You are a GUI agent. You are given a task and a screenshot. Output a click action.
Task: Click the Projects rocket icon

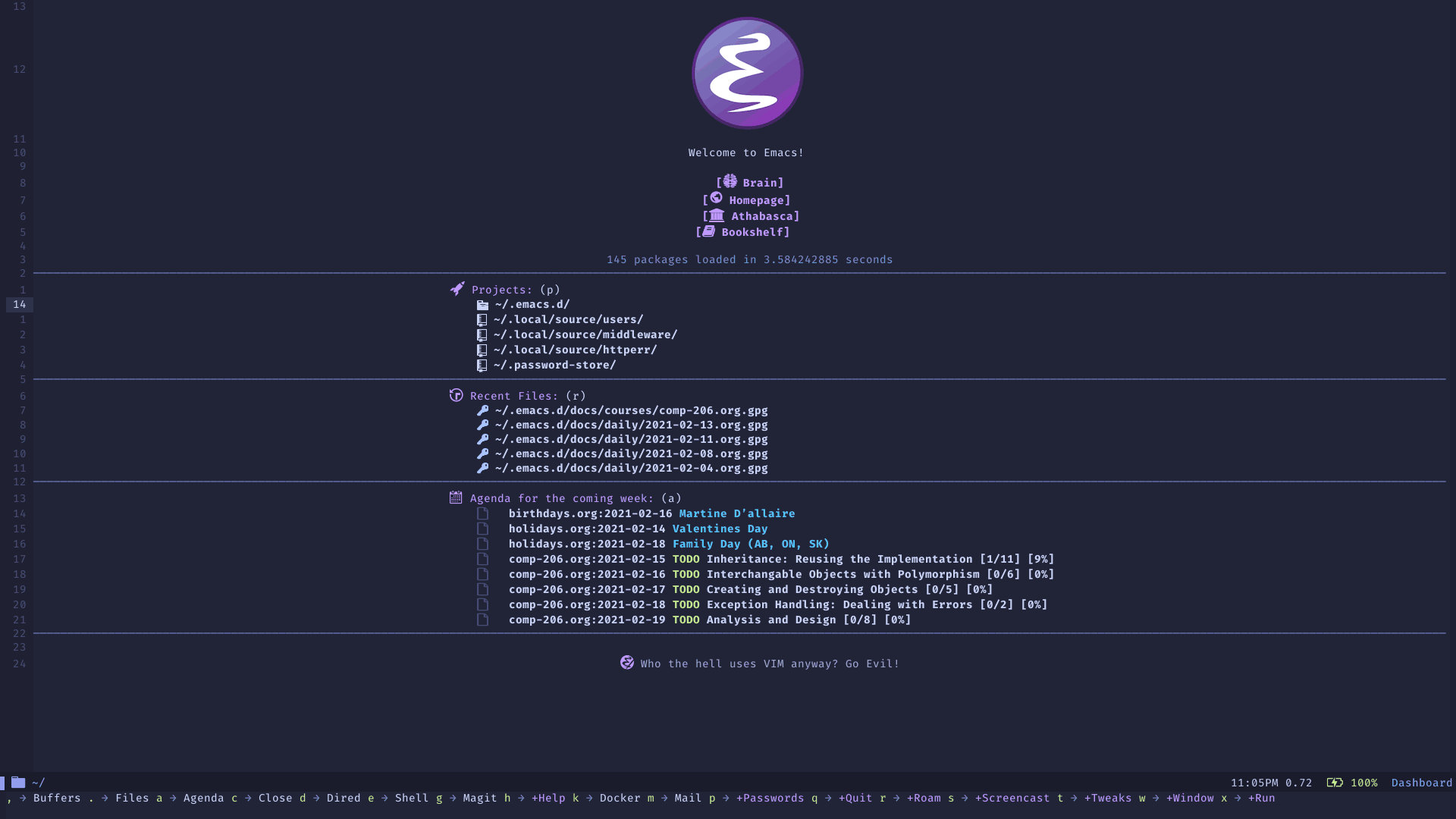pos(455,288)
